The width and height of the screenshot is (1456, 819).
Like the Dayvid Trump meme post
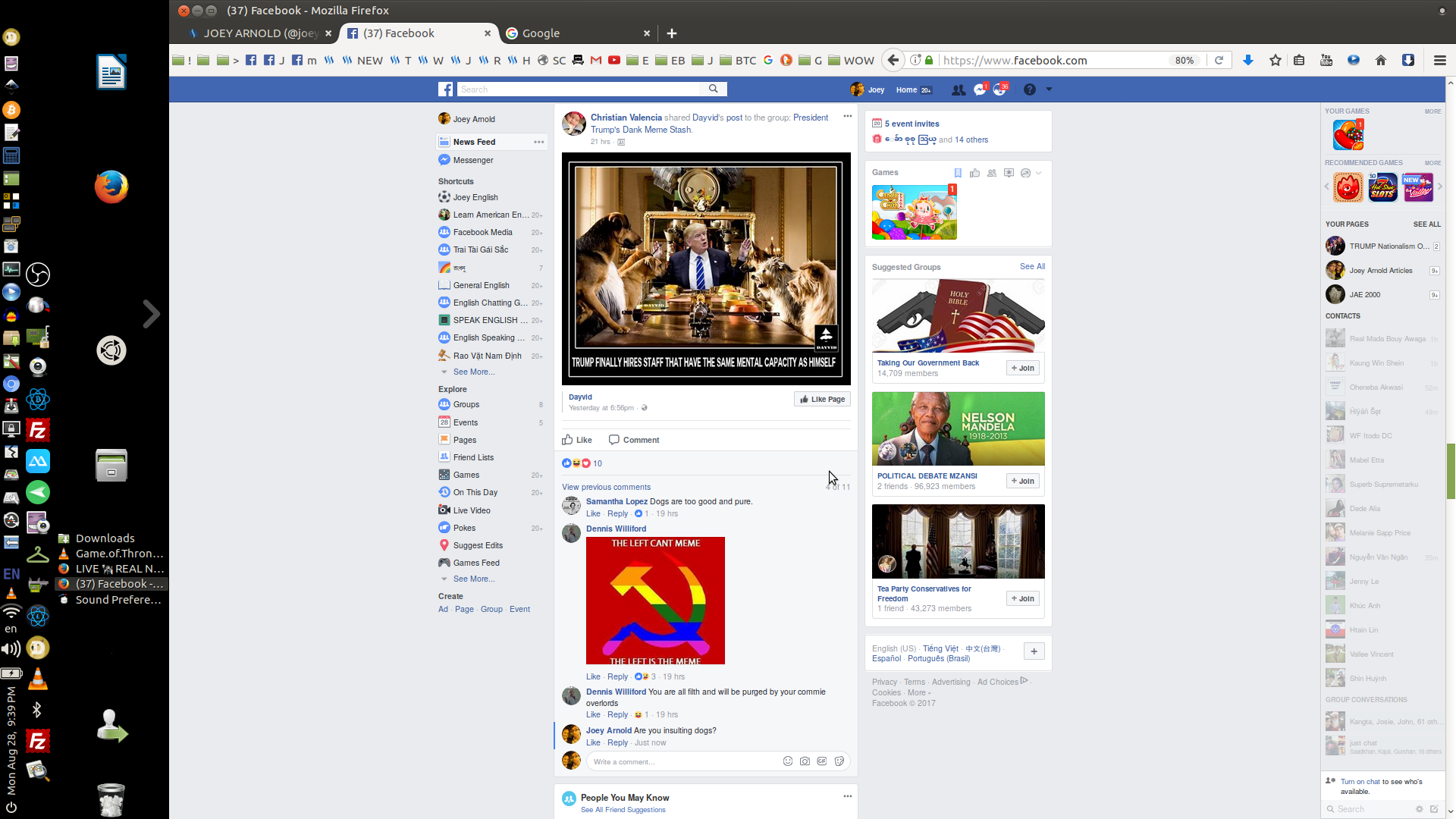click(577, 440)
